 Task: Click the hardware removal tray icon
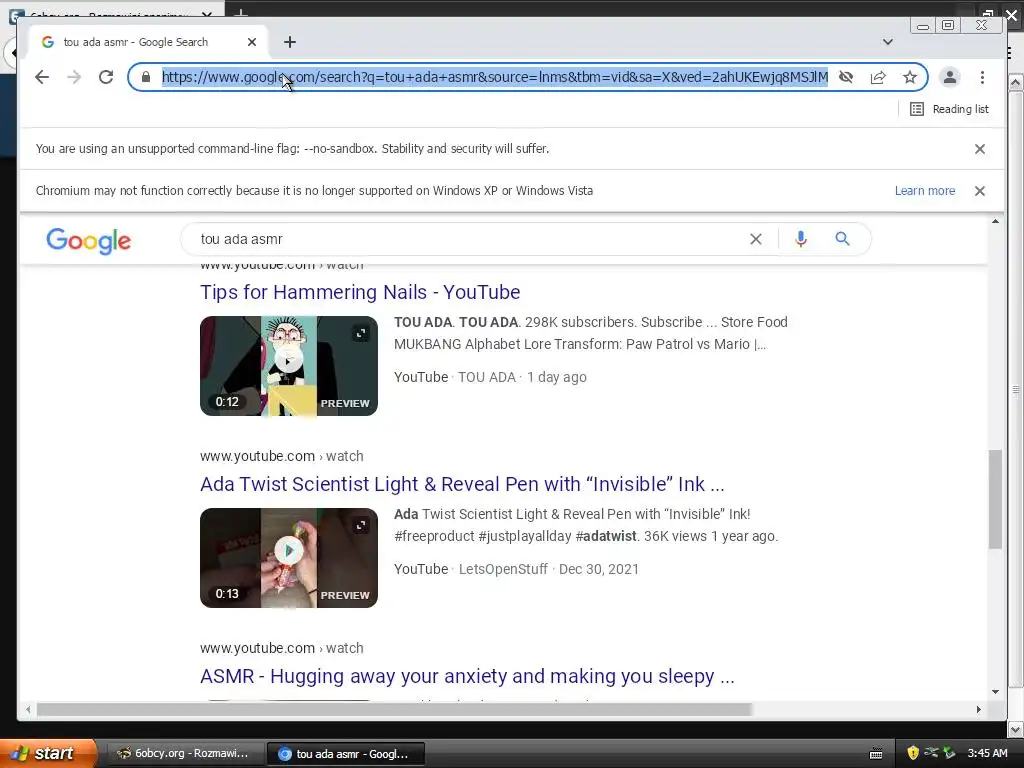tap(949, 753)
